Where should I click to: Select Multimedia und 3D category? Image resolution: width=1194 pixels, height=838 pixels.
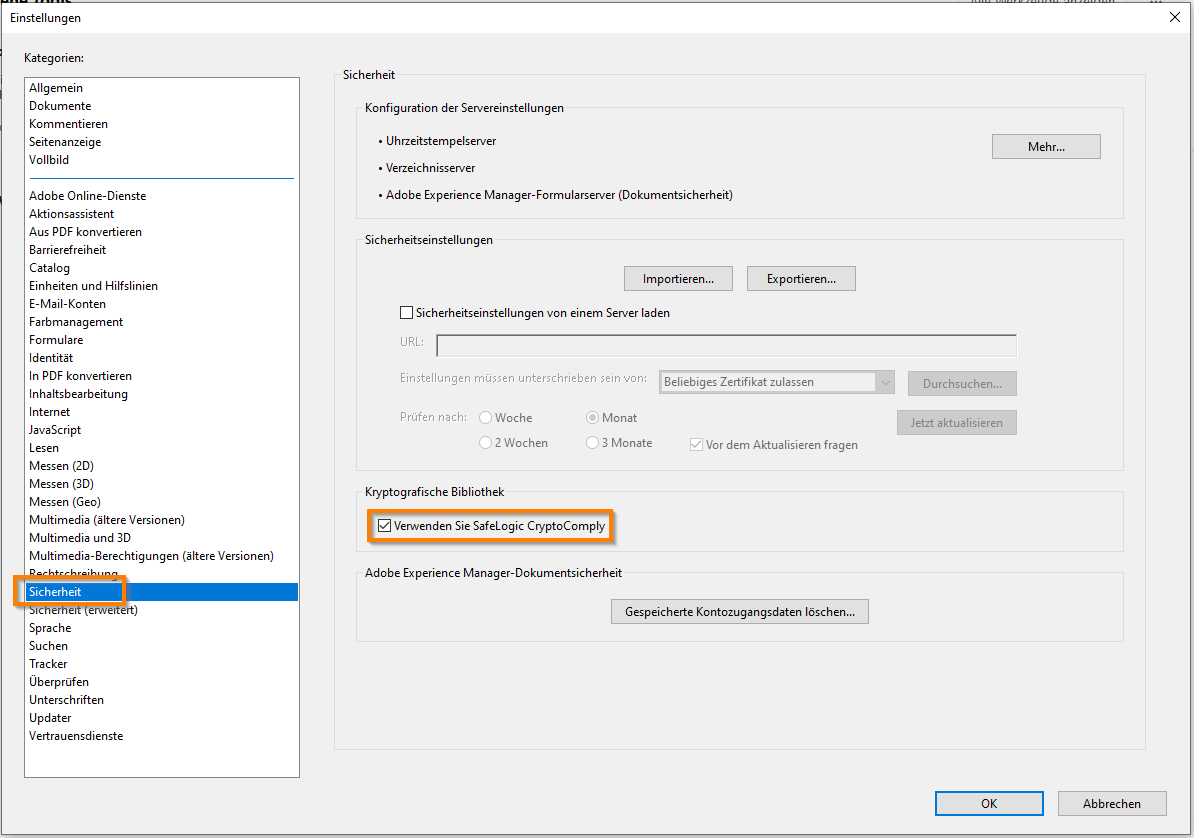(x=80, y=538)
